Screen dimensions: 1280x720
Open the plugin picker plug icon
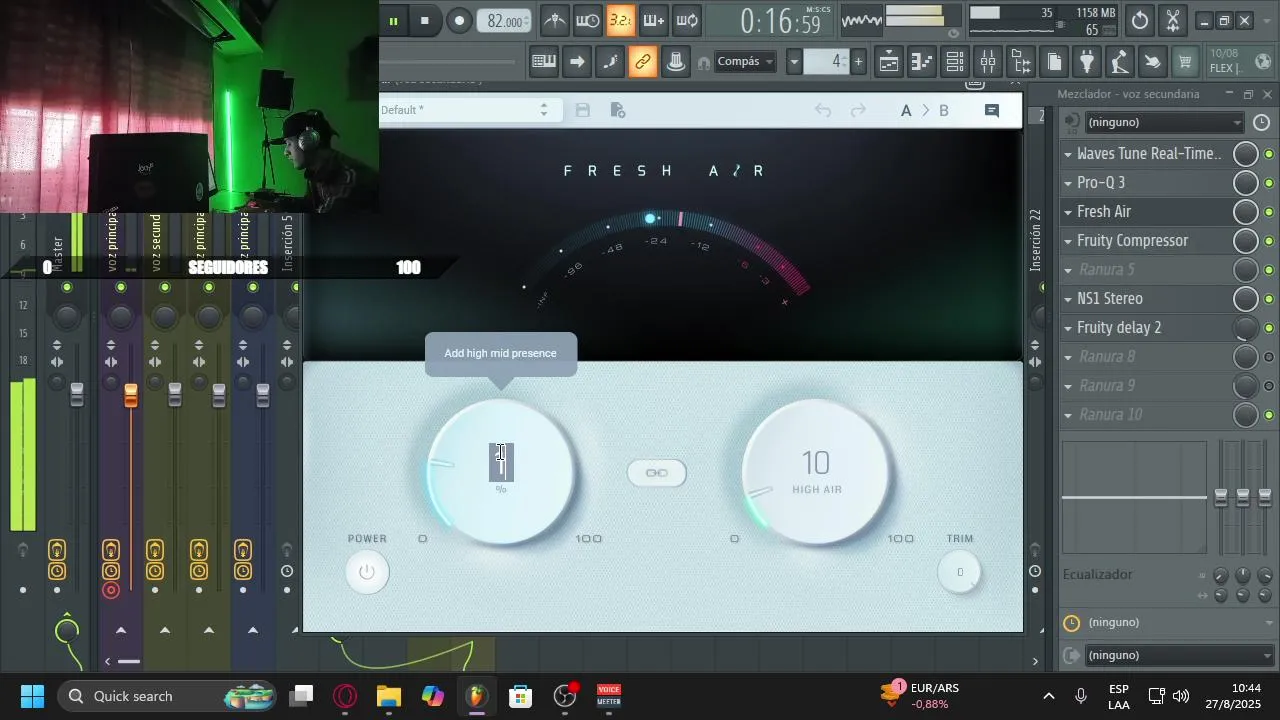1087,62
